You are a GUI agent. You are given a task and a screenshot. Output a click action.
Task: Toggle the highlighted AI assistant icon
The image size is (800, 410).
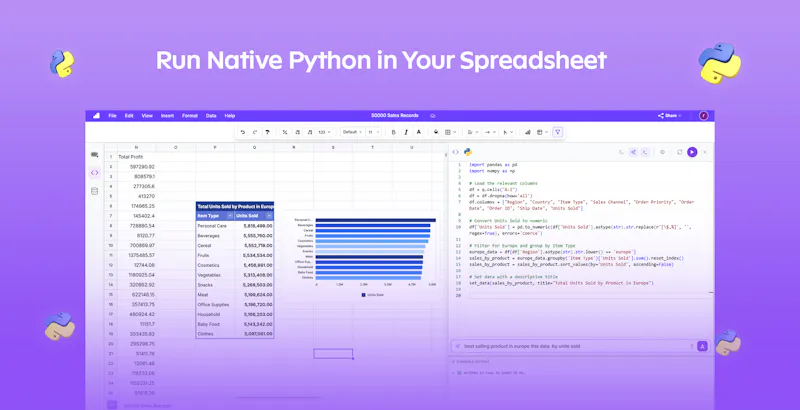coord(633,152)
